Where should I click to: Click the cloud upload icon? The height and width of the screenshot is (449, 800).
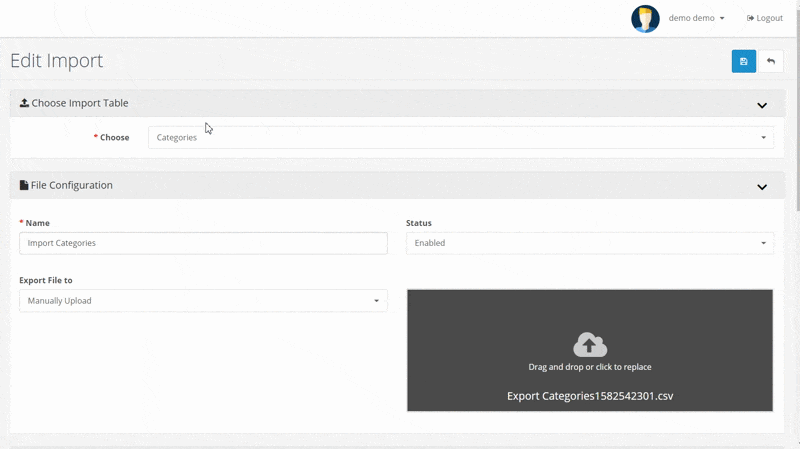(590, 344)
